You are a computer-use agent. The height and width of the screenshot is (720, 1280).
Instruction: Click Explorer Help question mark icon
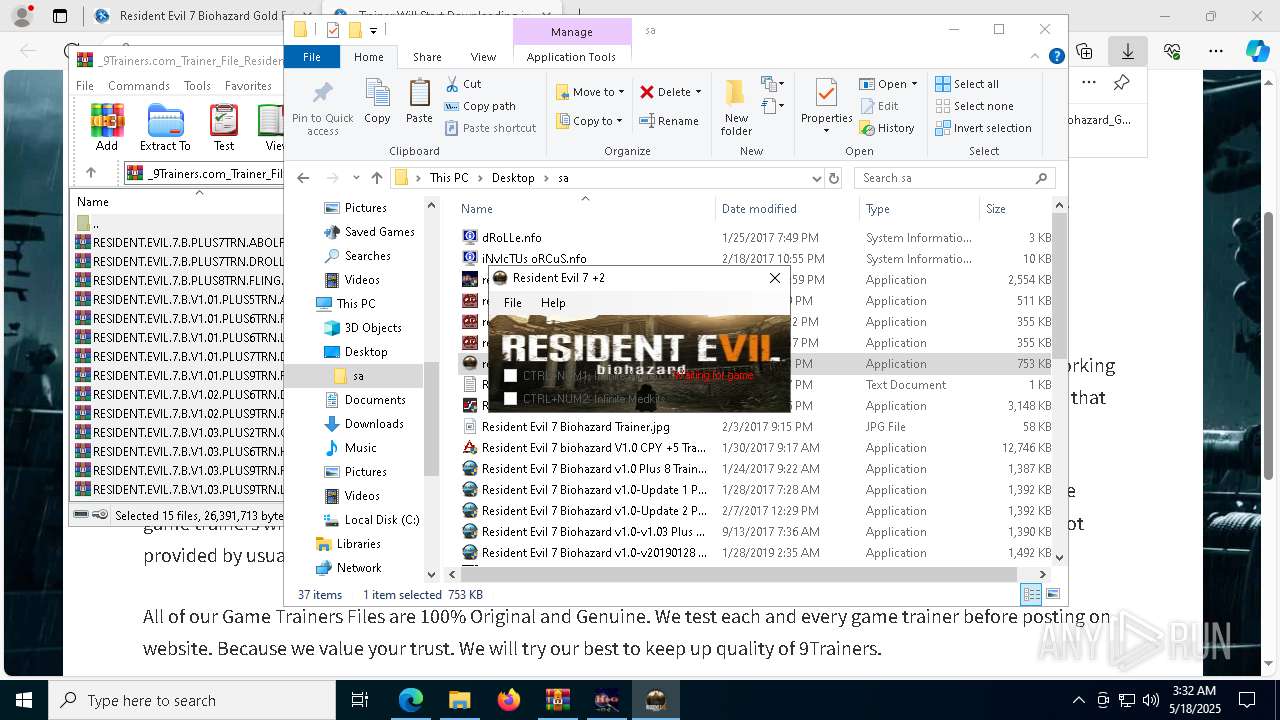(1056, 57)
